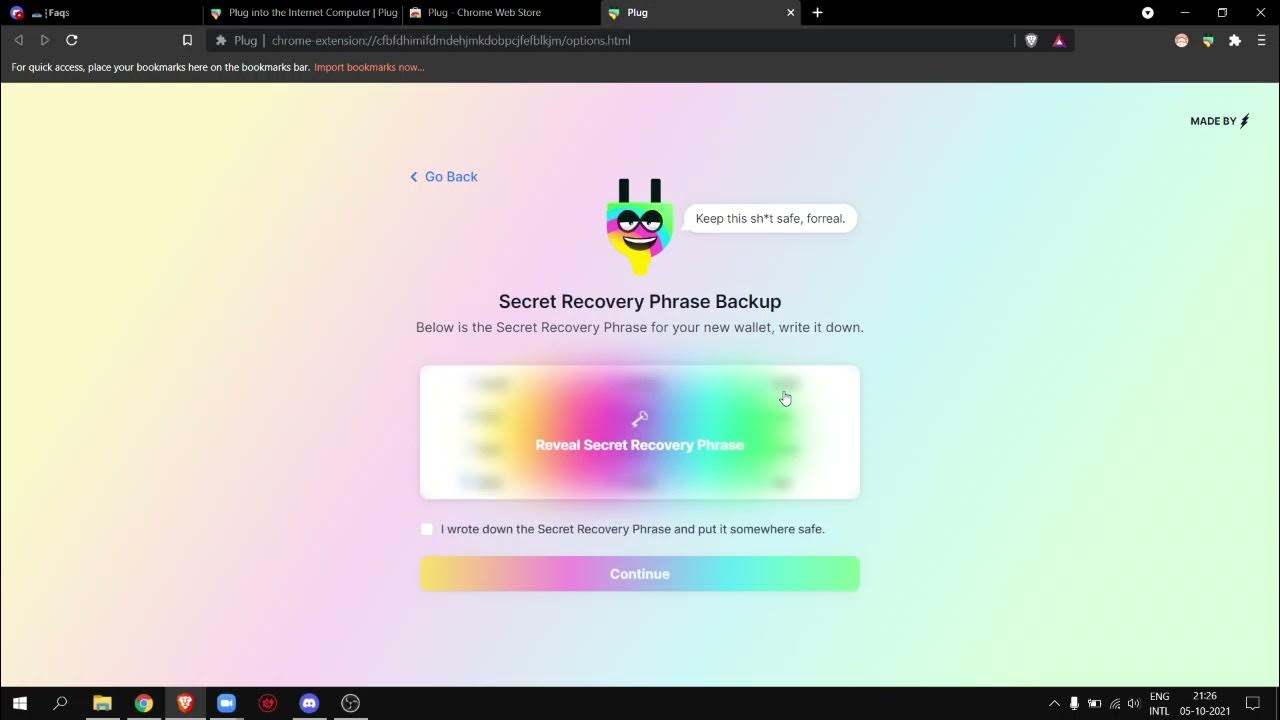Bookmark this page with bookmark icon
The image size is (1280, 720).
[187, 40]
